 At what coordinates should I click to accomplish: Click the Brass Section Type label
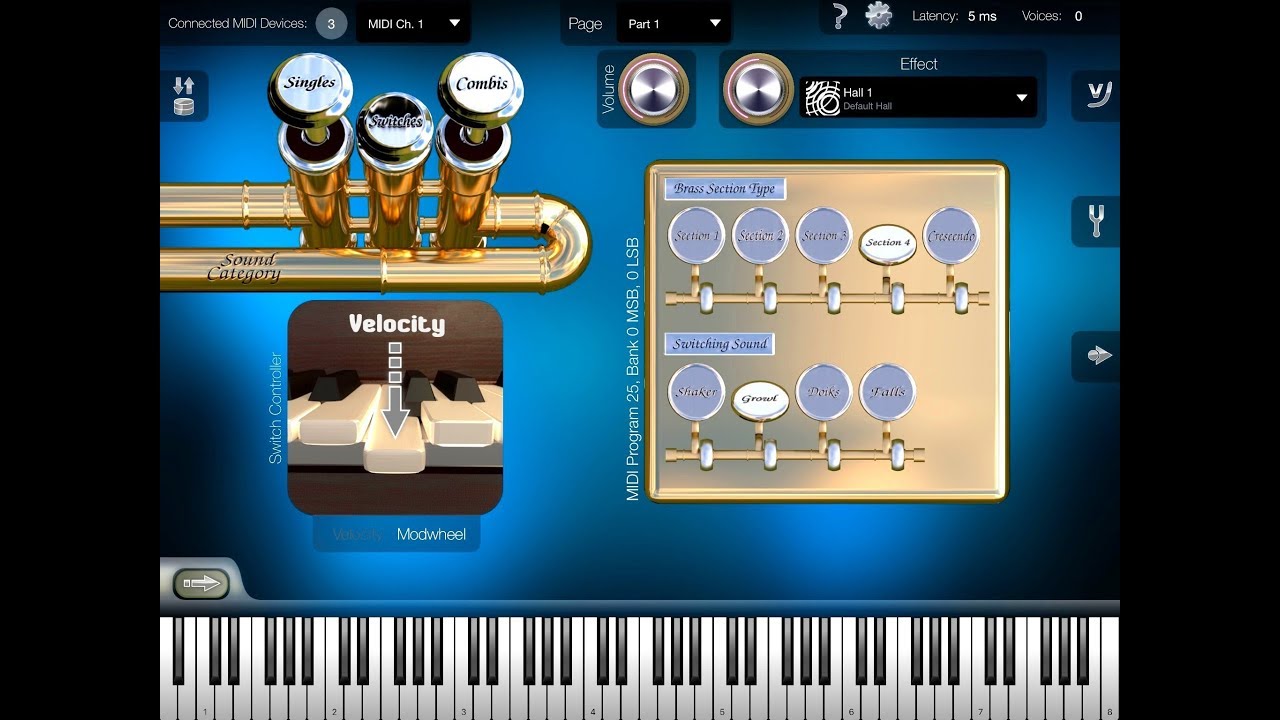725,188
